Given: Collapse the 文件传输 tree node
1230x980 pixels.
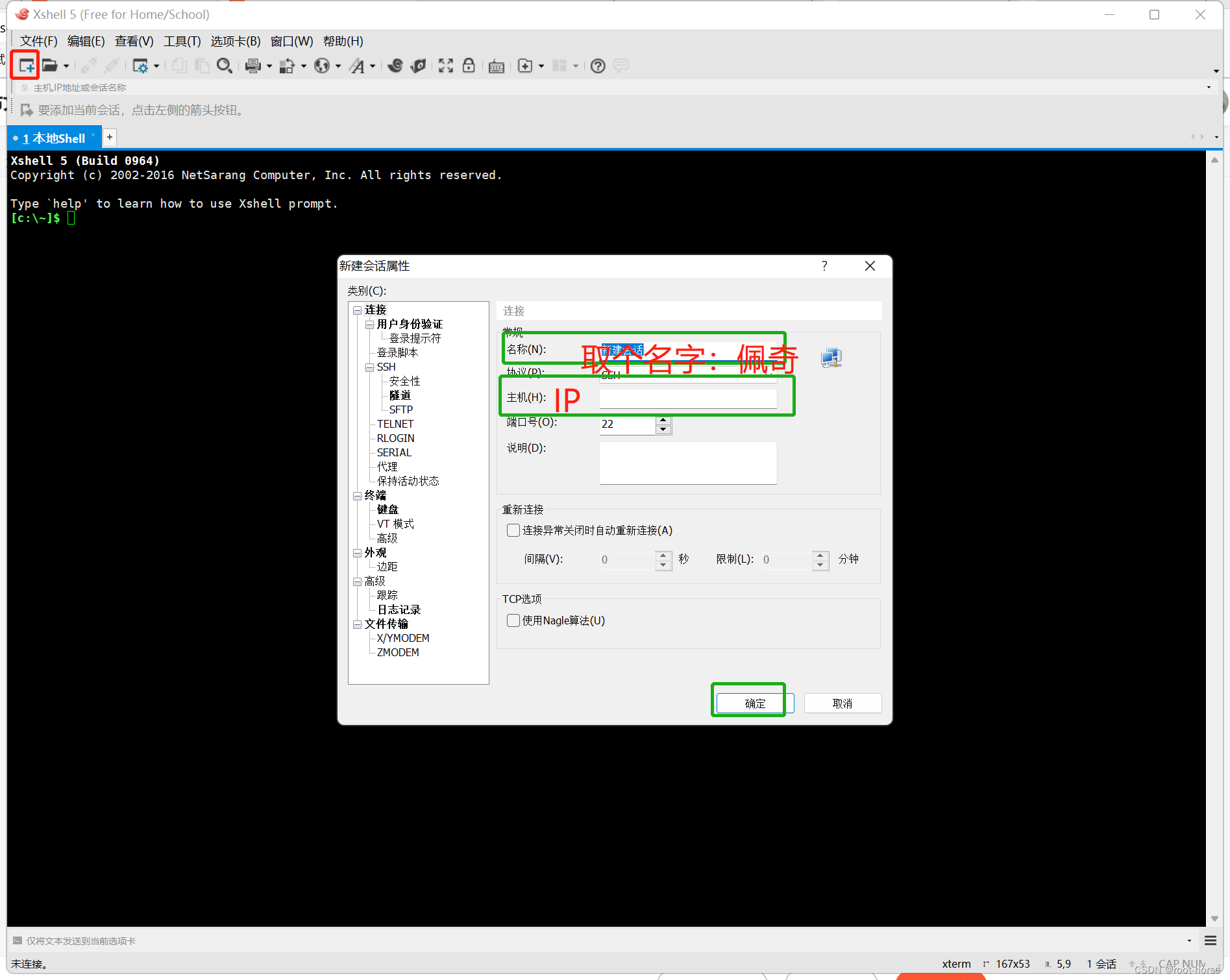Looking at the screenshot, I should tap(357, 624).
